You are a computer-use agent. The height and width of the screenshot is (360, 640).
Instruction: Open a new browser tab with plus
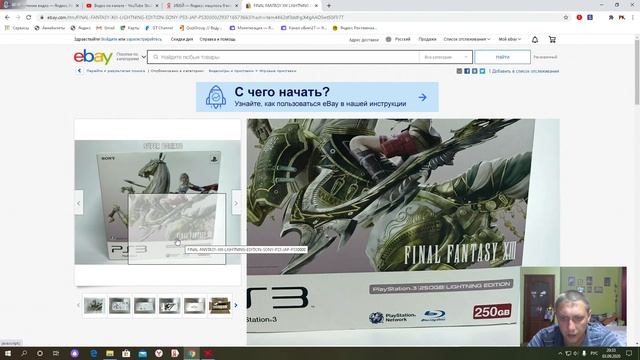(329, 6)
